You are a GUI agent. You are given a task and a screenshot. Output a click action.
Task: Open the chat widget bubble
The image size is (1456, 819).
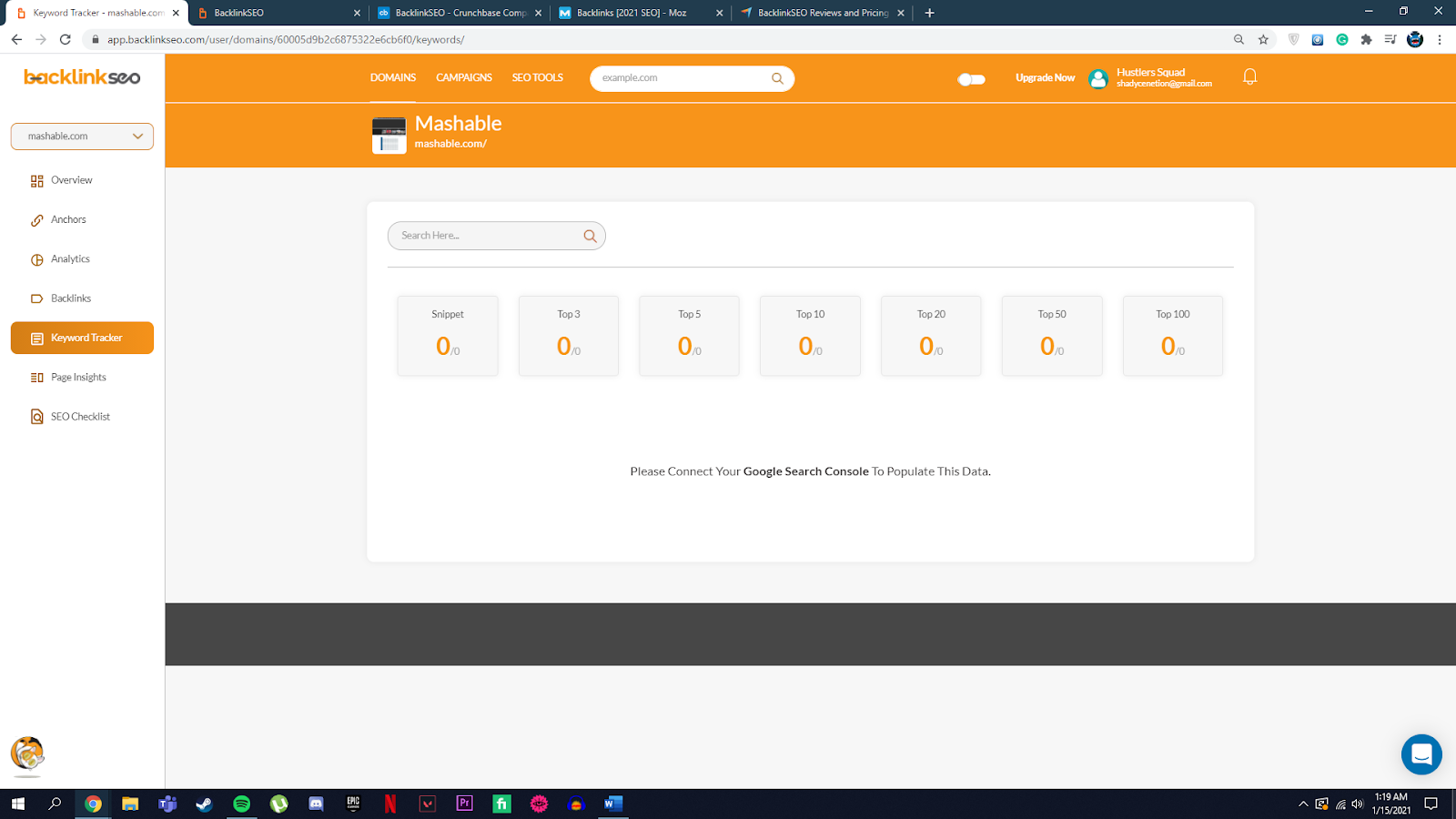[x=1421, y=754]
